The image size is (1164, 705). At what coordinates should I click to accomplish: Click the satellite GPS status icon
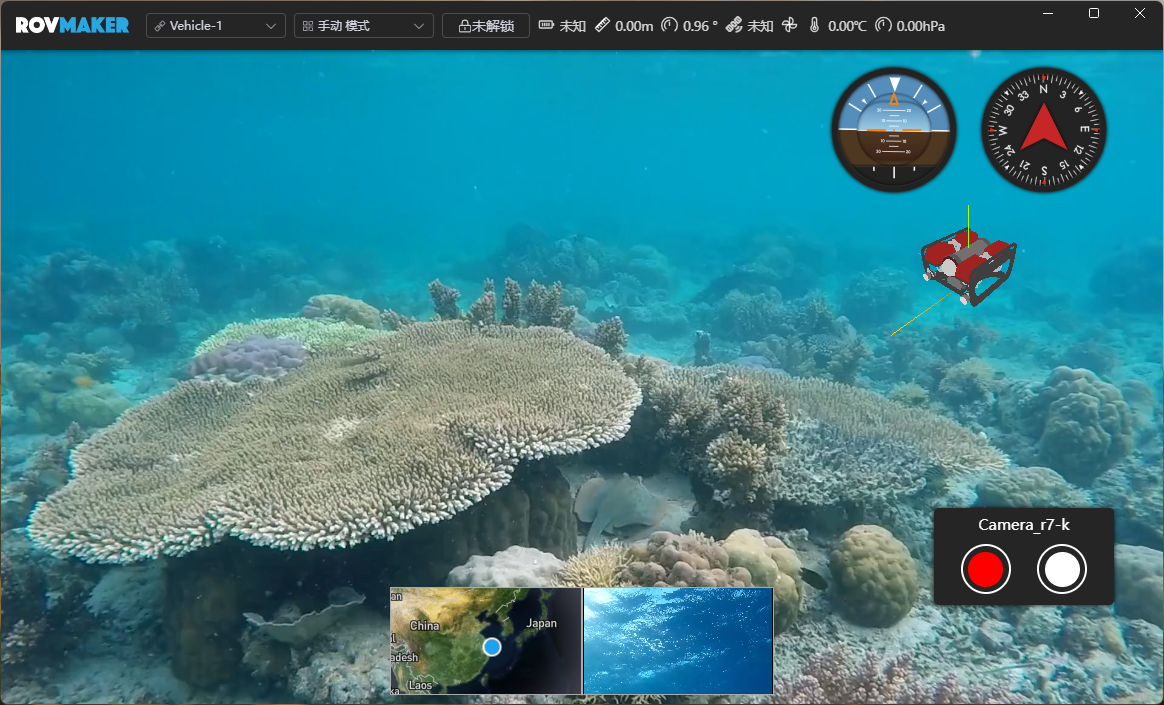point(734,26)
